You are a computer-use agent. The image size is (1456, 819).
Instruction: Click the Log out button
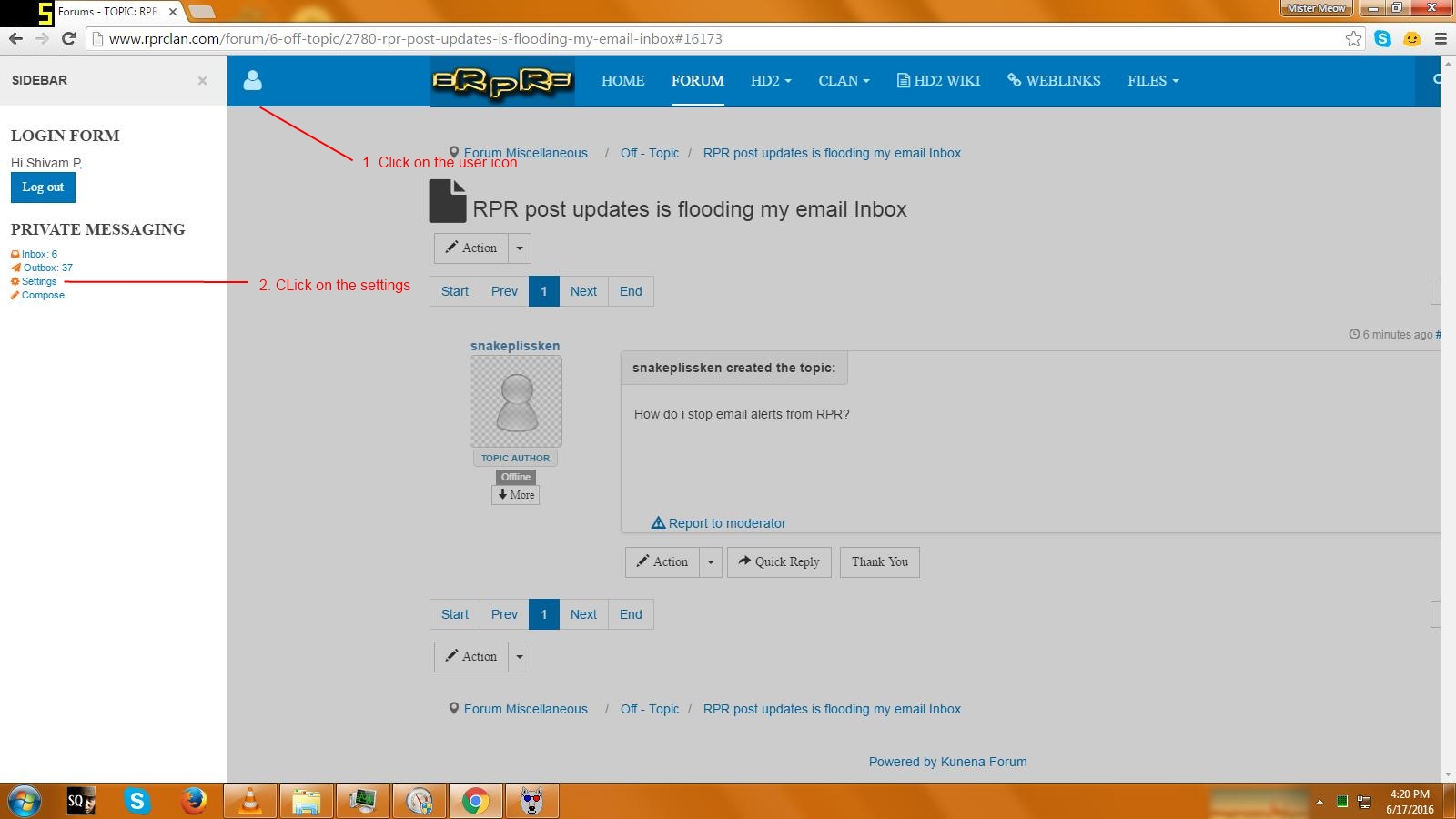tap(43, 187)
